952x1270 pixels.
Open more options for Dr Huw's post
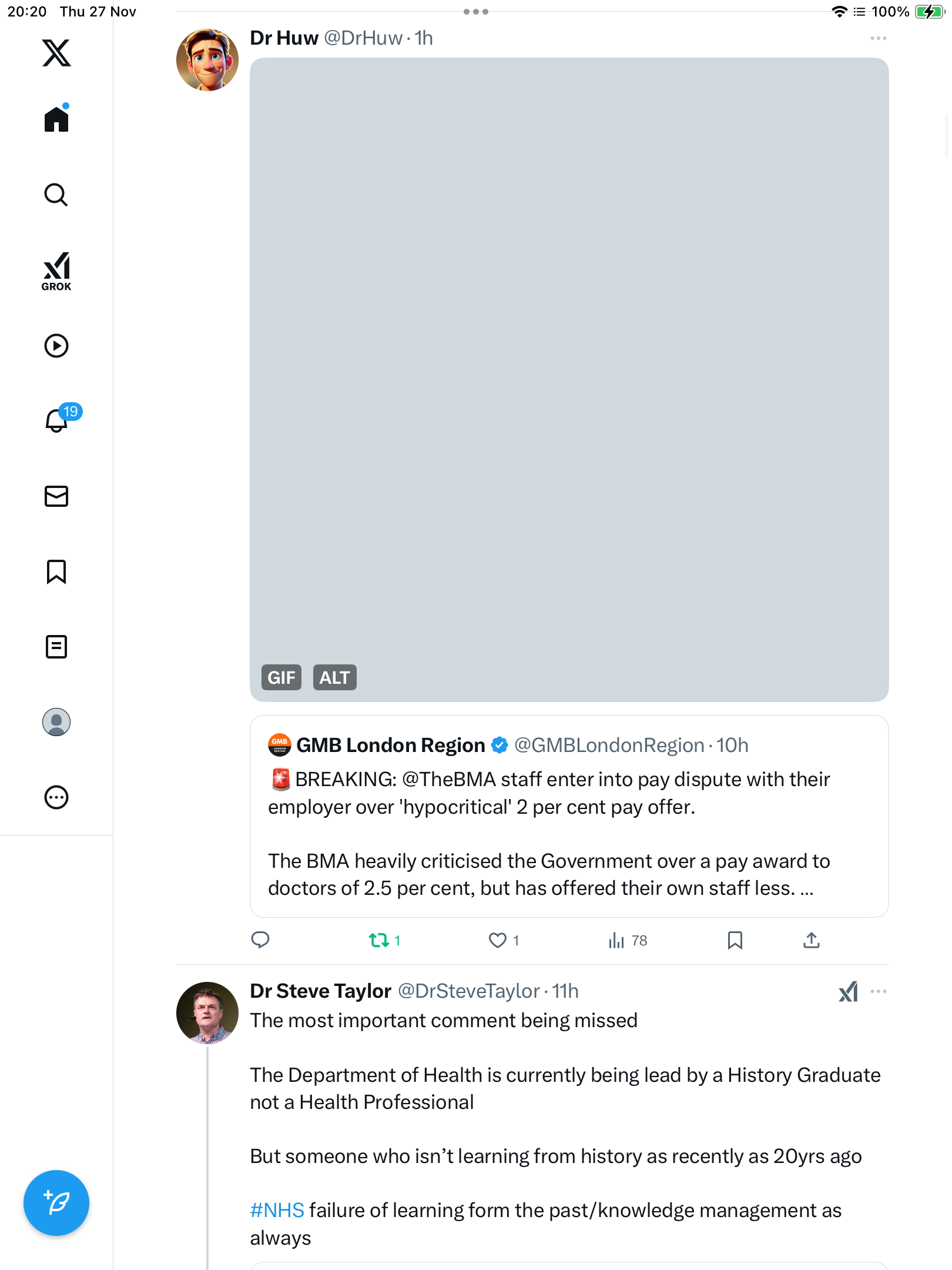pyautogui.click(x=878, y=38)
